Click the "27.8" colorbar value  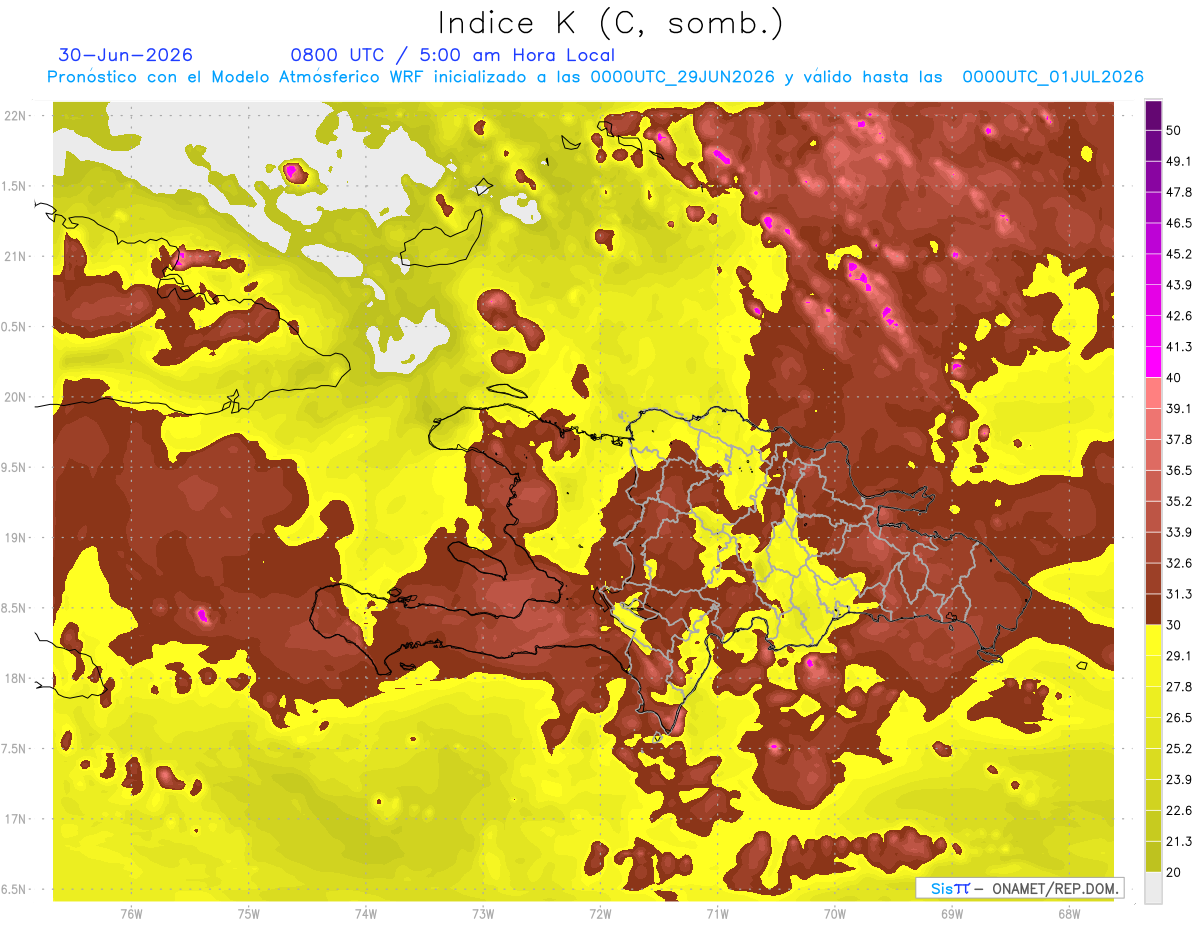(1179, 687)
